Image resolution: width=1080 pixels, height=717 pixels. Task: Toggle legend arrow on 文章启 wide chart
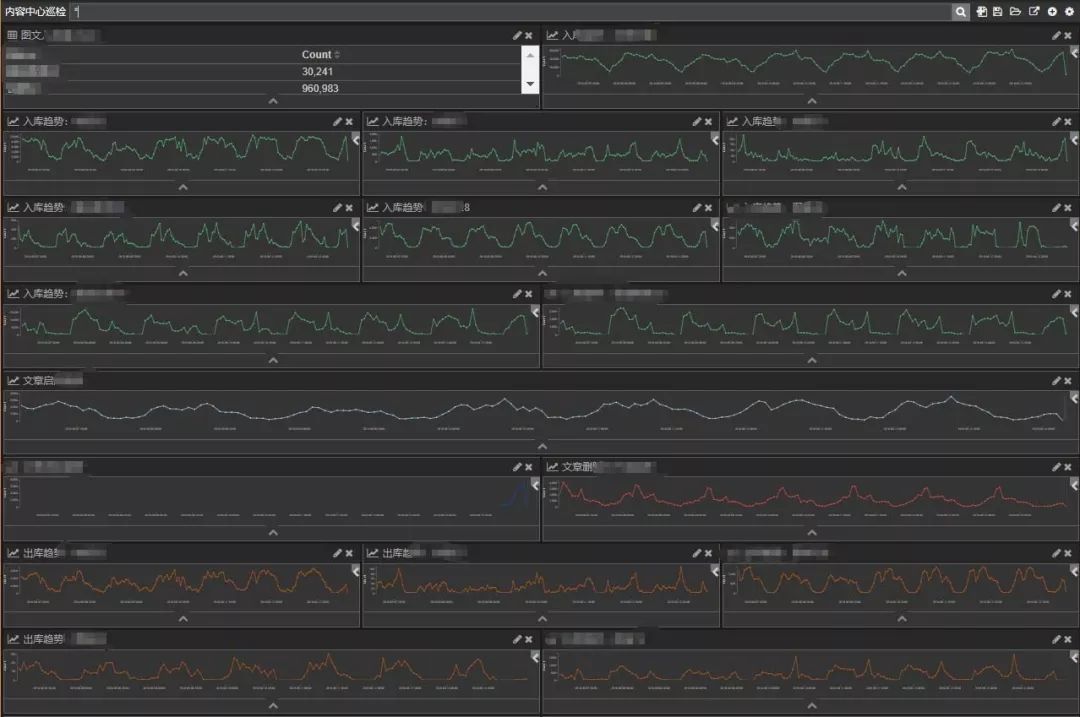click(1074, 398)
